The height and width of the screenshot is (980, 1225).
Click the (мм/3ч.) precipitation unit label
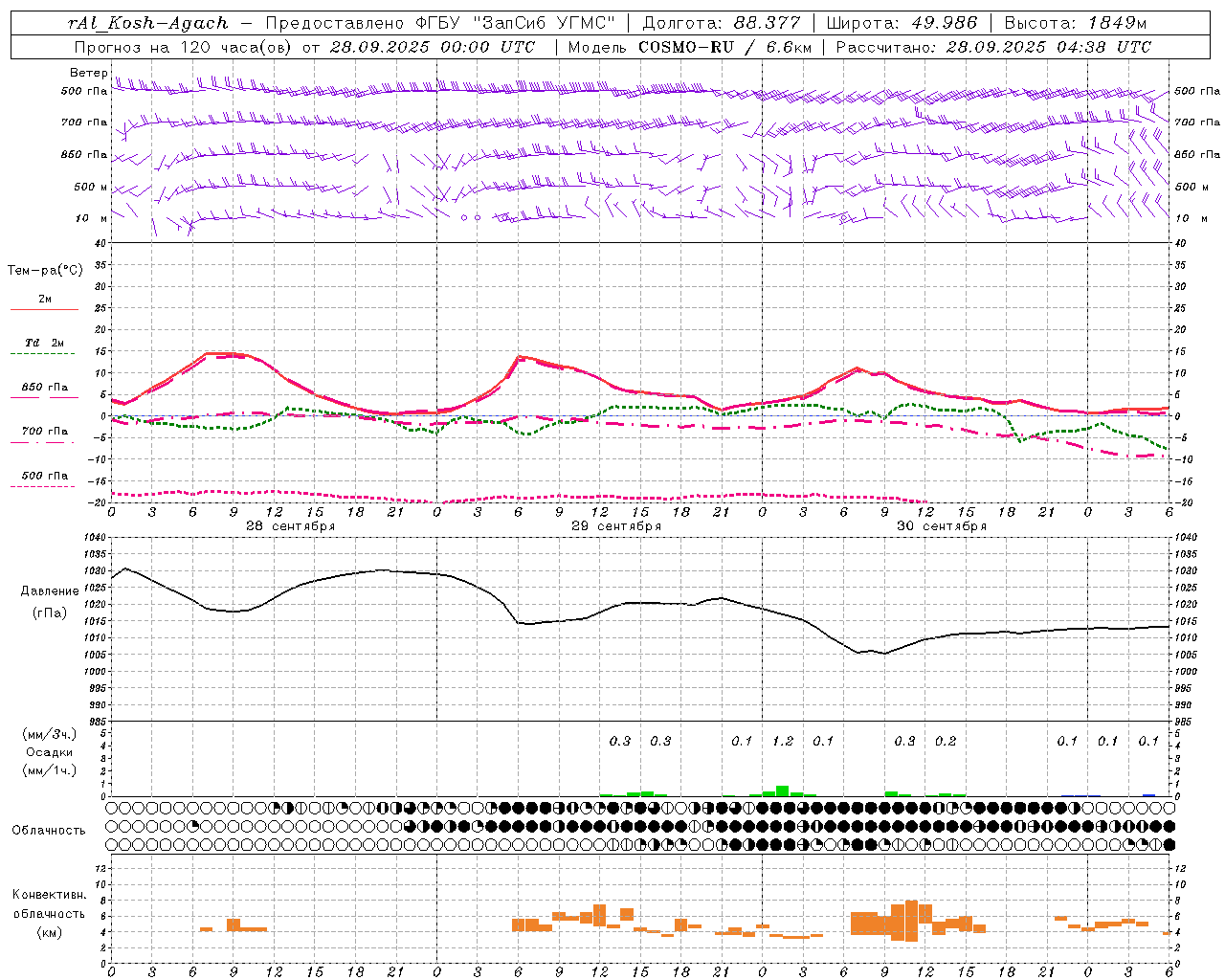point(50,734)
